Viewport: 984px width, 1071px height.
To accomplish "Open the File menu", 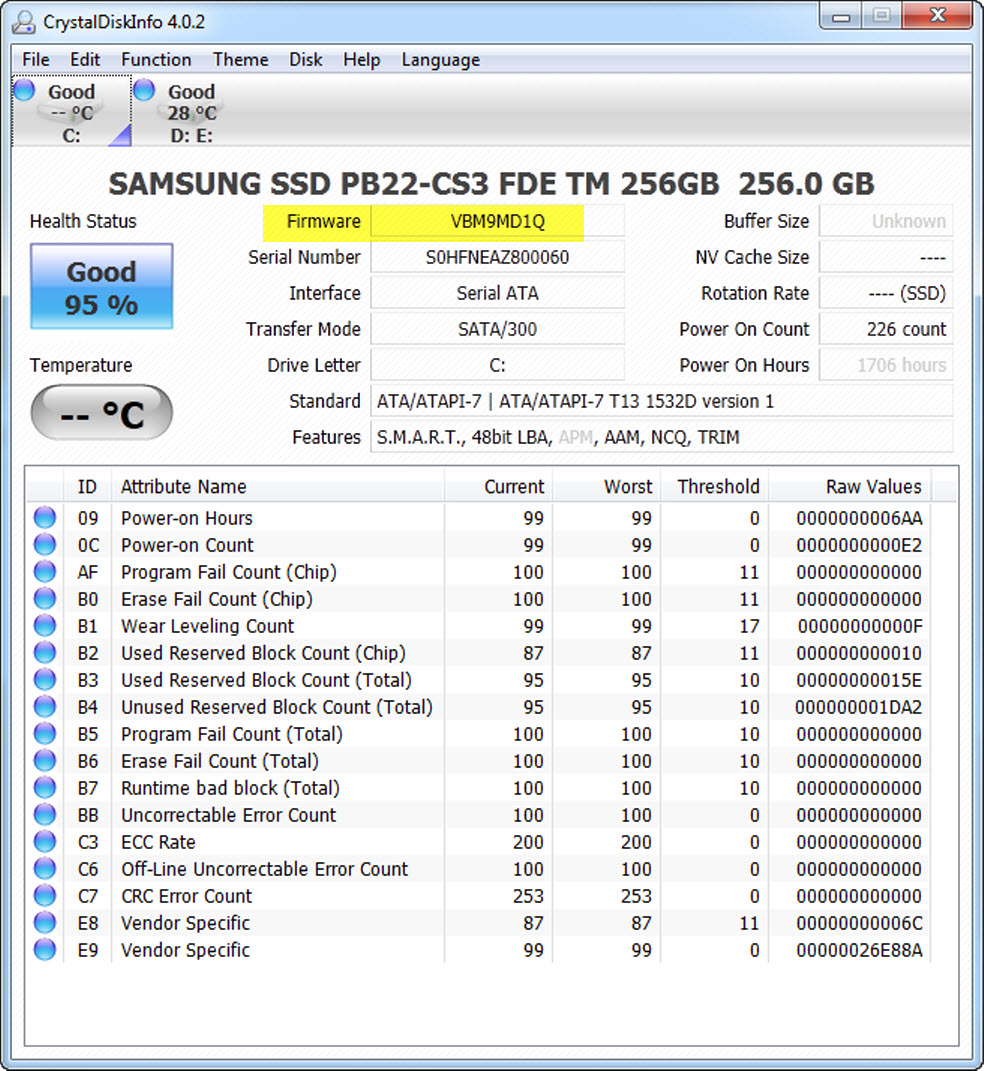I will (x=36, y=60).
